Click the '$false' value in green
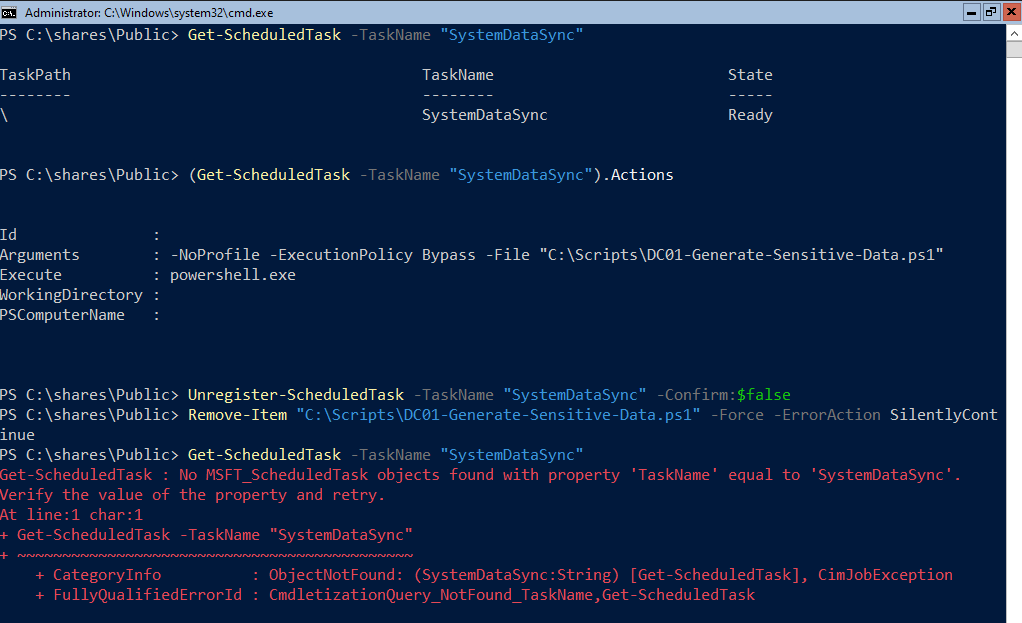 763,395
